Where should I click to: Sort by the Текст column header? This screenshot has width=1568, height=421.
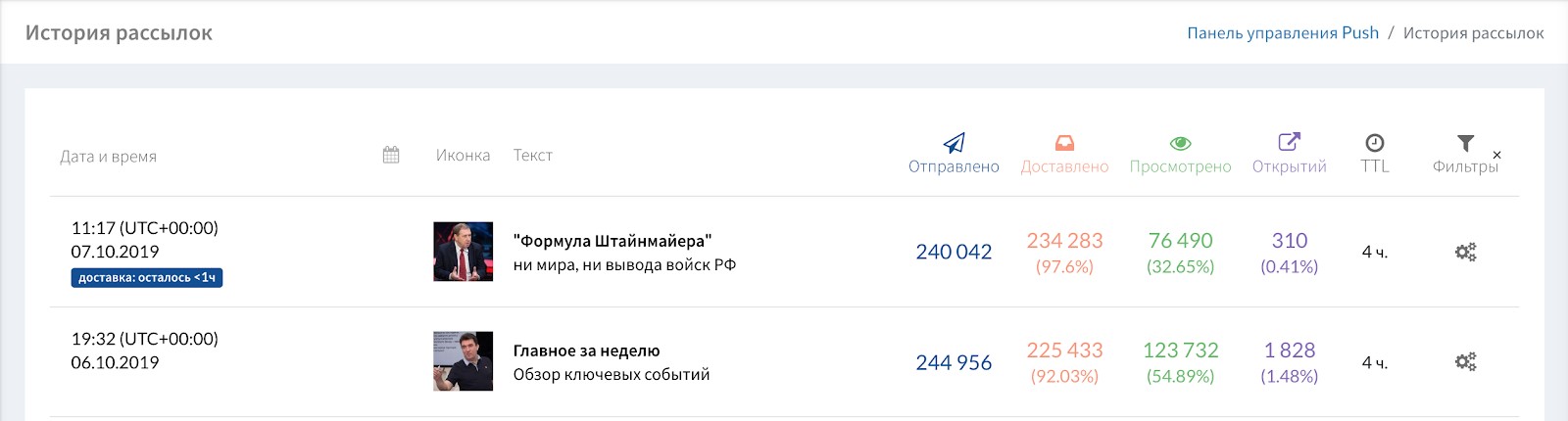[x=532, y=155]
